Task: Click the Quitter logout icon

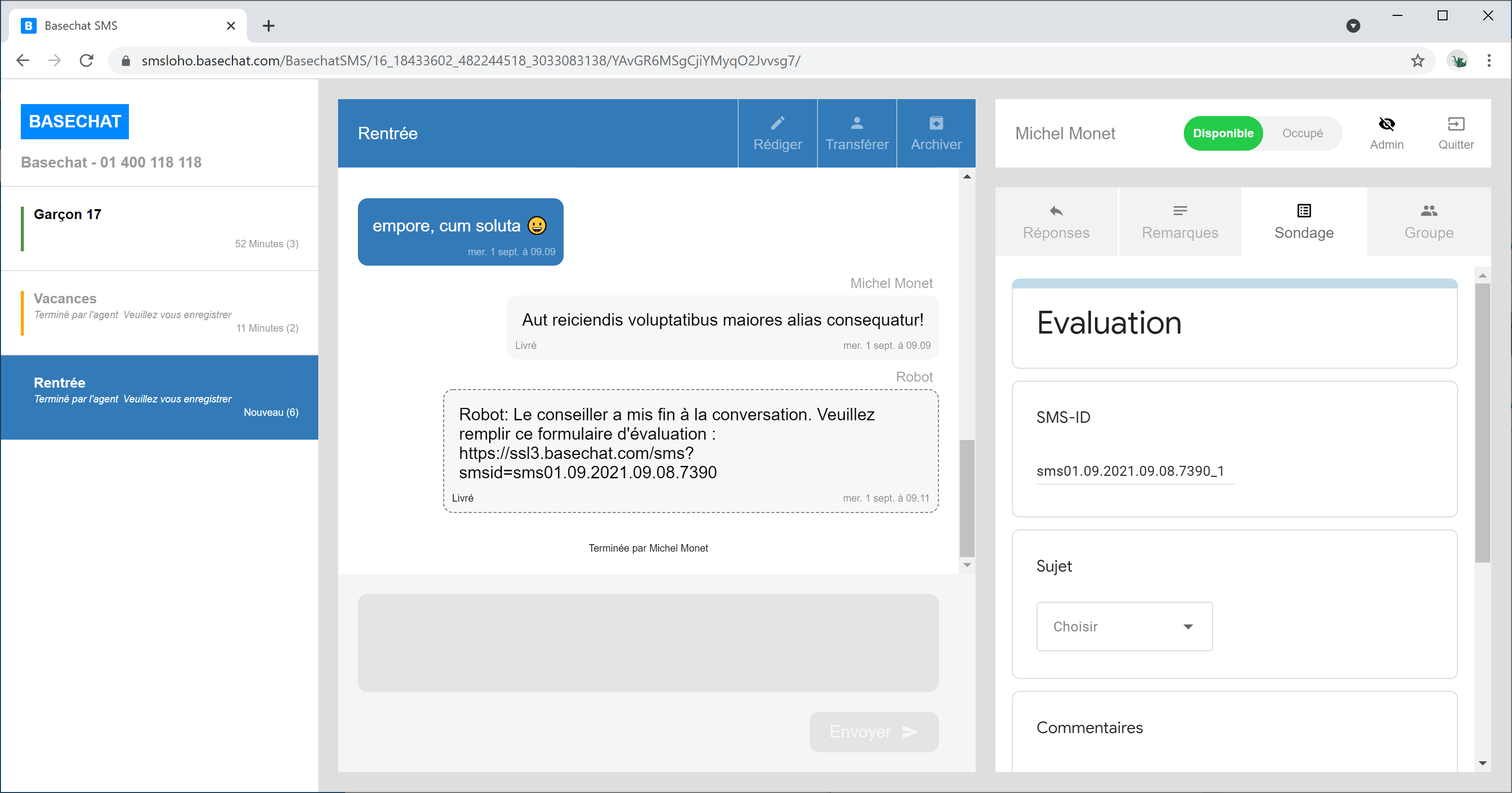Action: 1455,124
